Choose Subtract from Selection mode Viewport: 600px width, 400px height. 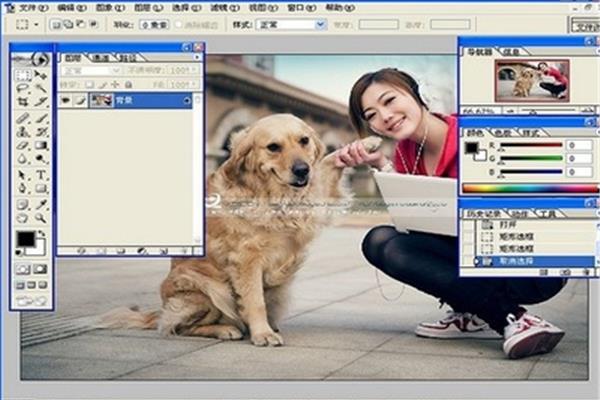pyautogui.click(x=81, y=25)
